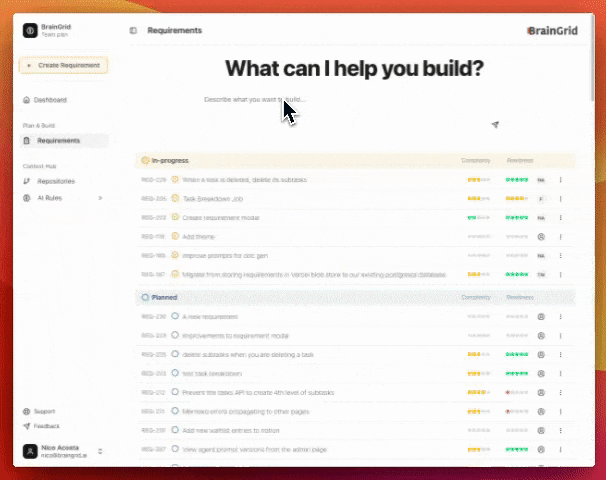Expand the AI Rules chevron
606x480 pixels.
click(100, 198)
